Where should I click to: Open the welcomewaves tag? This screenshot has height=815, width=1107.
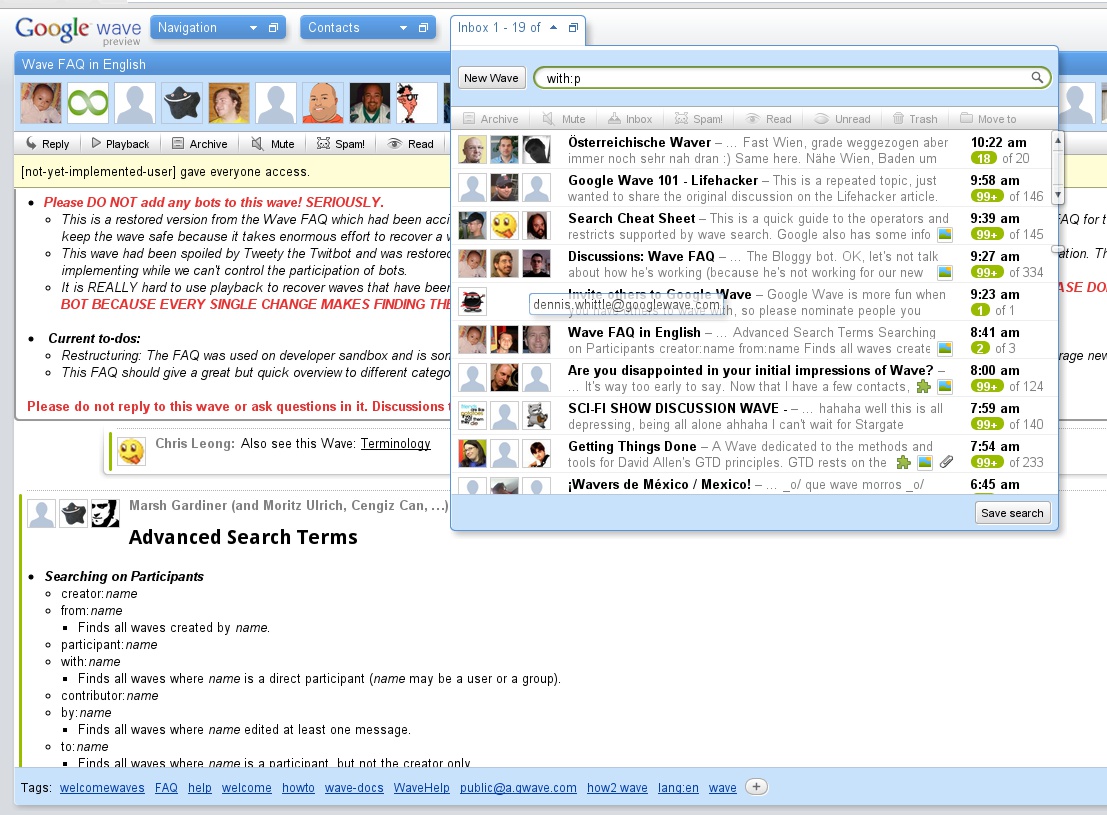pos(102,787)
